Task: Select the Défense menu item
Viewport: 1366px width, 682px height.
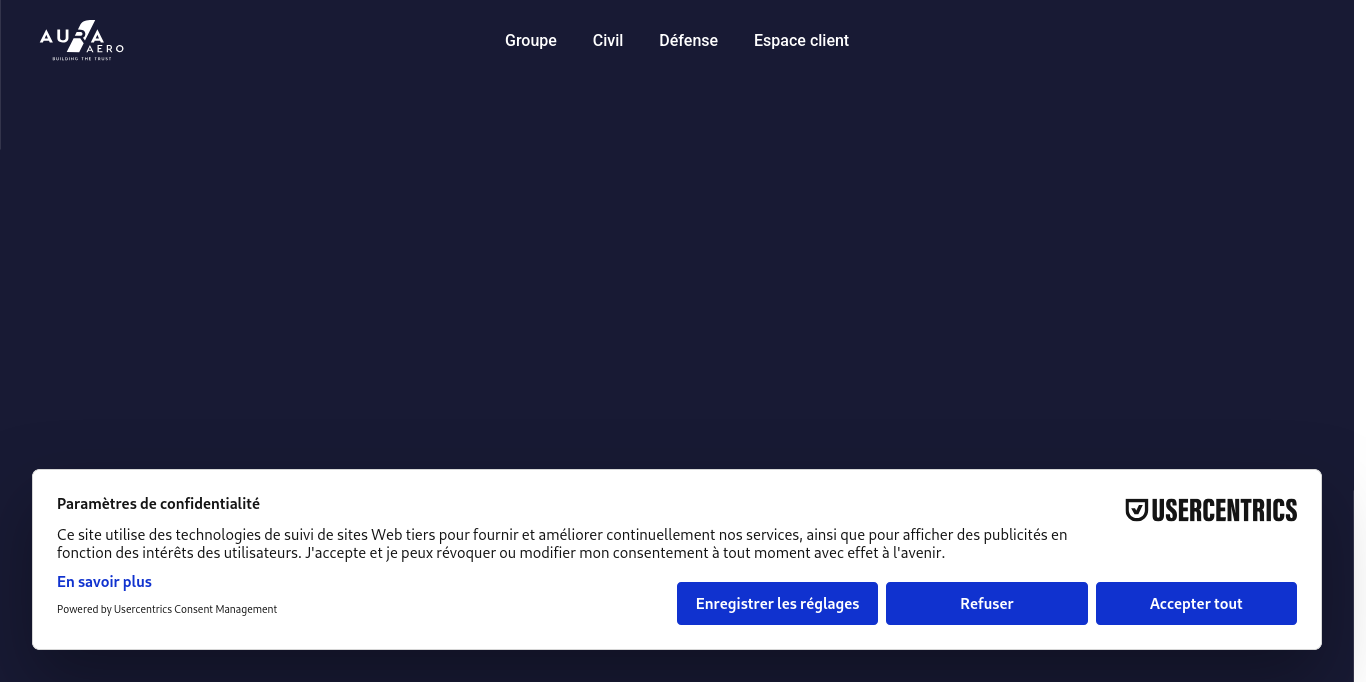Action: pos(688,41)
